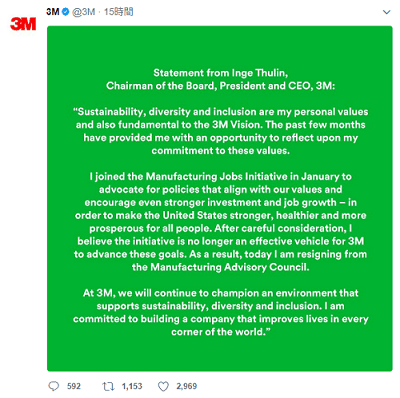This screenshot has height=398, width=400.
Task: Like the tweet with heart icon
Action: (x=163, y=386)
